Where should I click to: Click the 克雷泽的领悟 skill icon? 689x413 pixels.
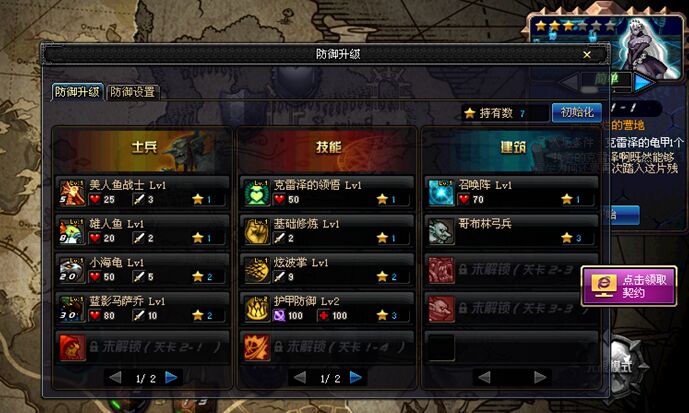(257, 192)
